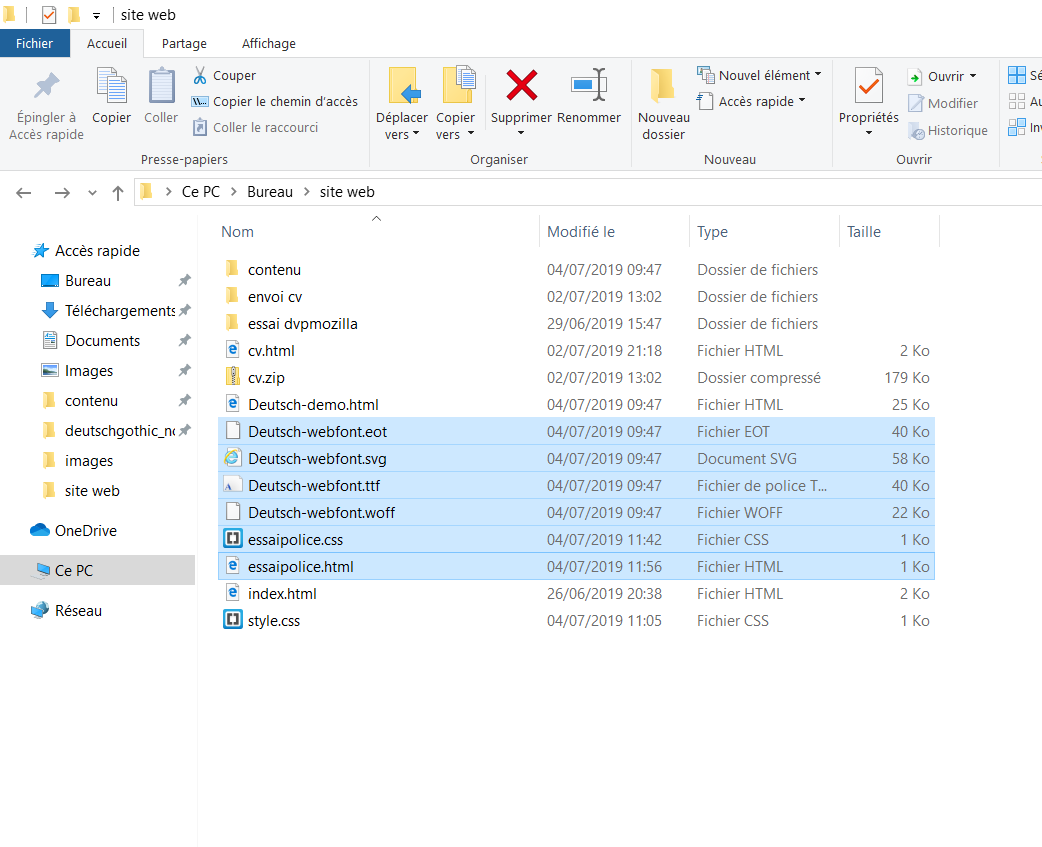Click the Couper scissors icon
This screenshot has width=1042, height=847.
[200, 75]
